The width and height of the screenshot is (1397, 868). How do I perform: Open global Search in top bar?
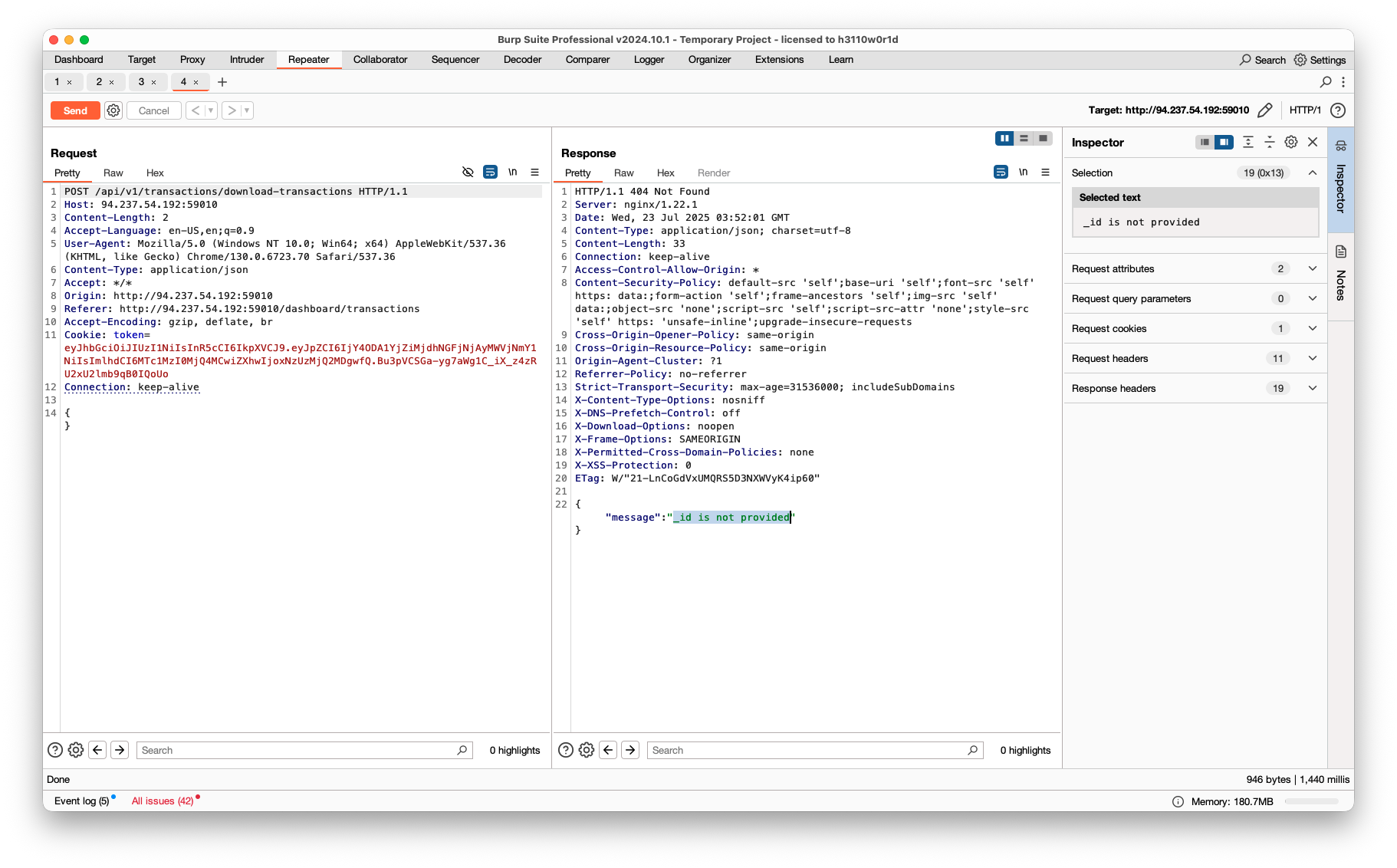(1263, 60)
